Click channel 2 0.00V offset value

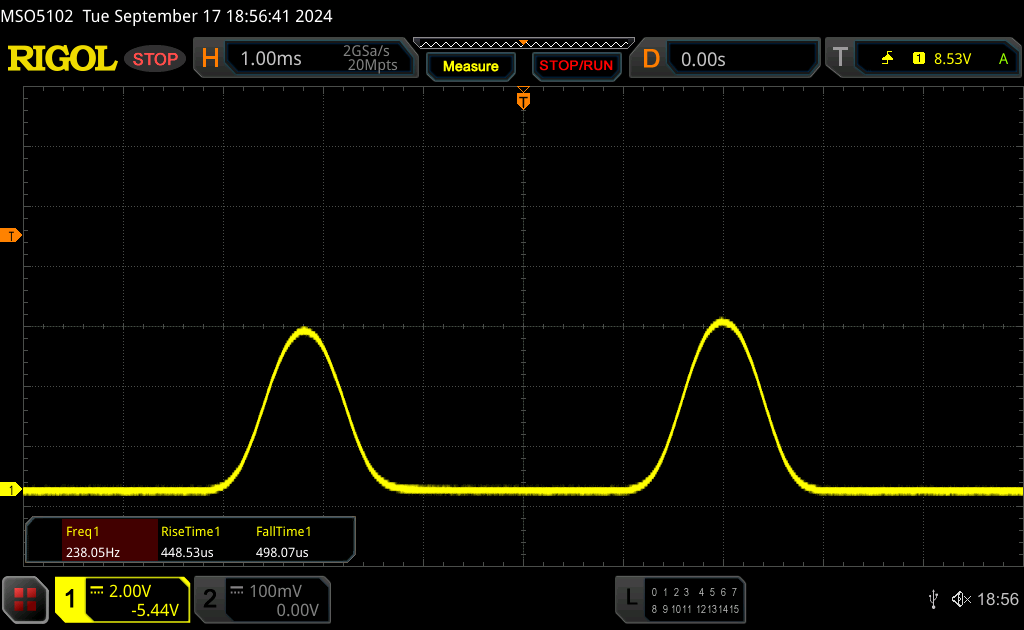click(297, 610)
